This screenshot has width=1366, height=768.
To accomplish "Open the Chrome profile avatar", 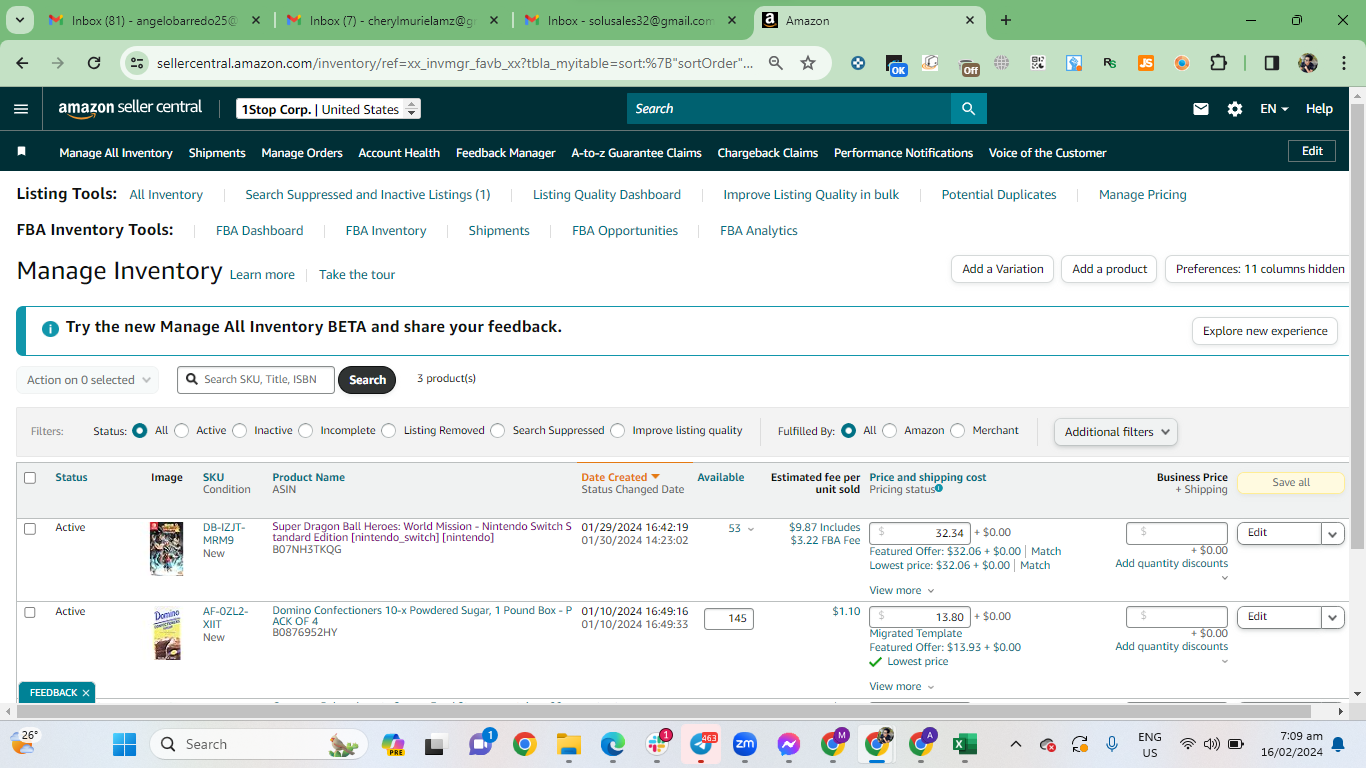I will coord(1308,63).
